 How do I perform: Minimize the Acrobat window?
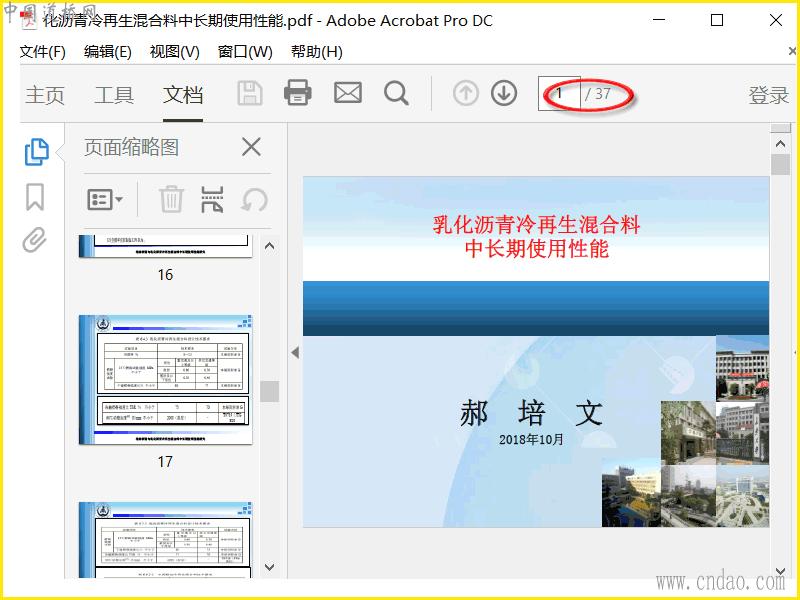point(659,20)
